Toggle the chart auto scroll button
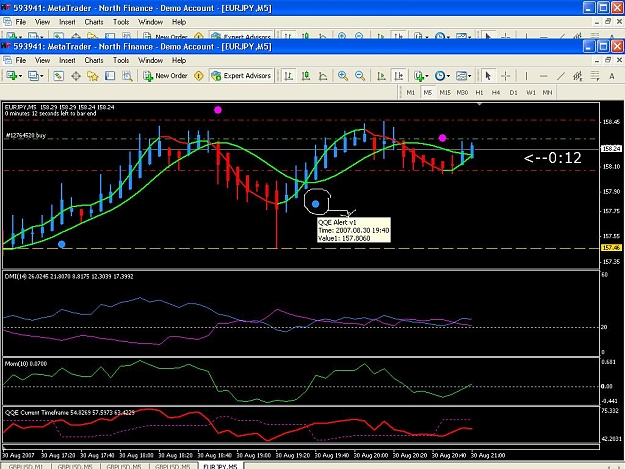Image resolution: width=625 pixels, height=469 pixels. pos(381,76)
